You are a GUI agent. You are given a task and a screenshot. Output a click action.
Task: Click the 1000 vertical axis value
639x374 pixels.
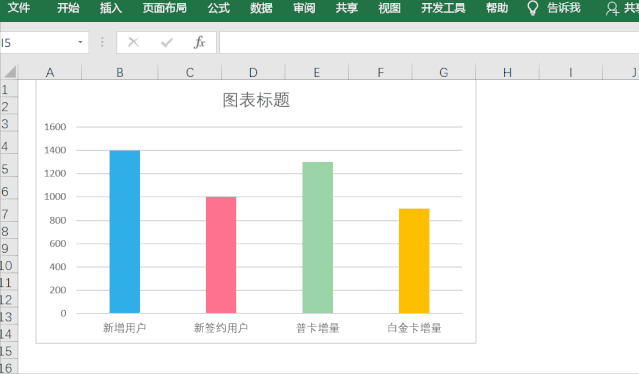tap(55, 196)
